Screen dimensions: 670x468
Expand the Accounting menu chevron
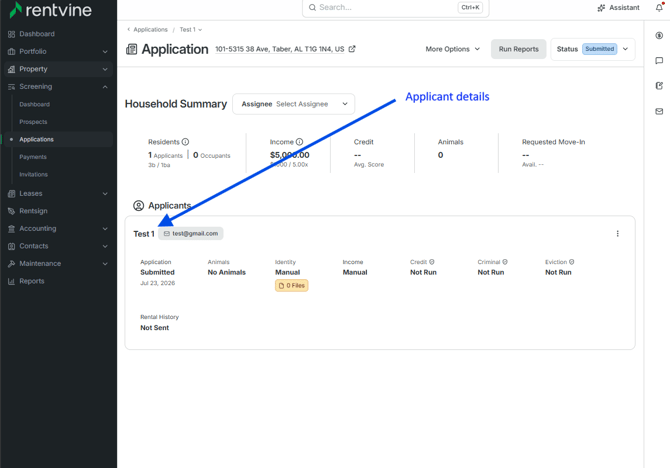click(x=105, y=229)
